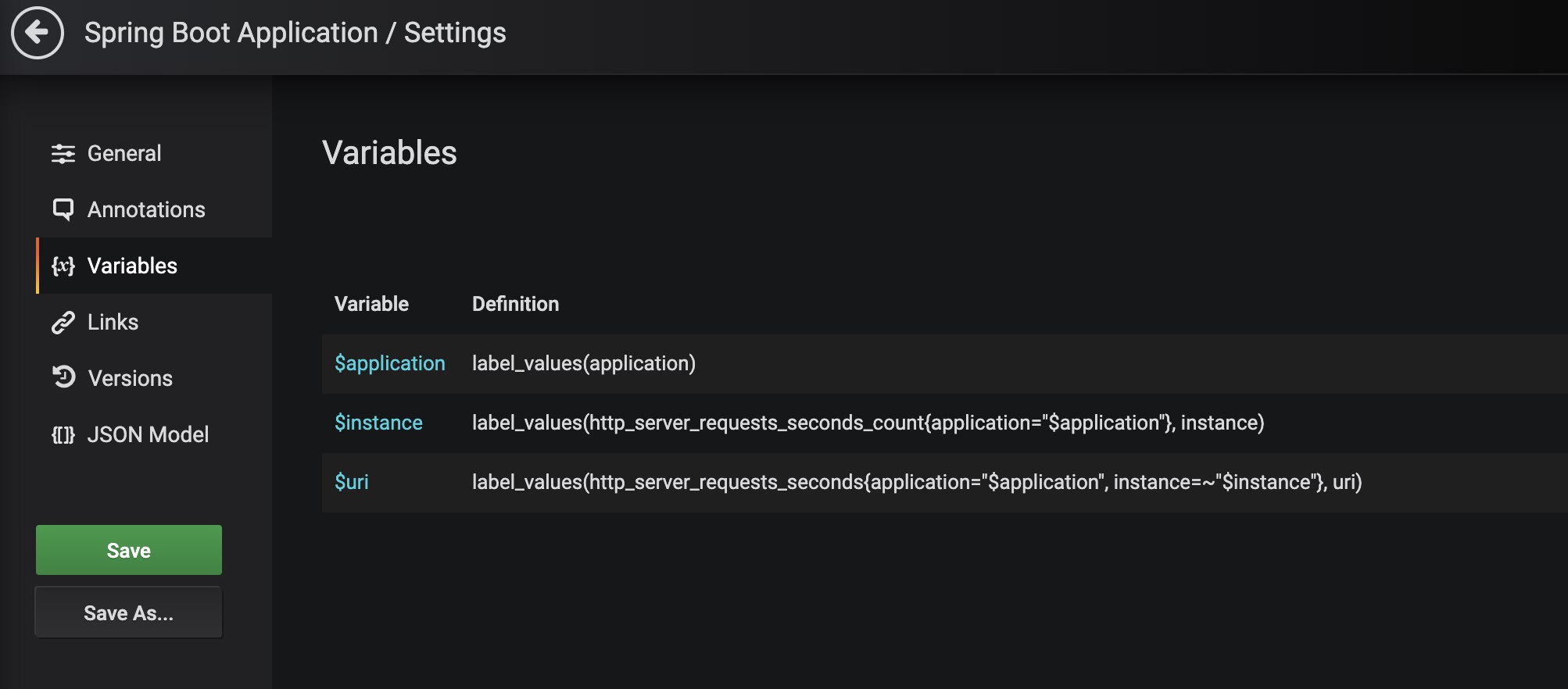Click the General sliders icon
The image size is (1568, 689).
coord(63,154)
